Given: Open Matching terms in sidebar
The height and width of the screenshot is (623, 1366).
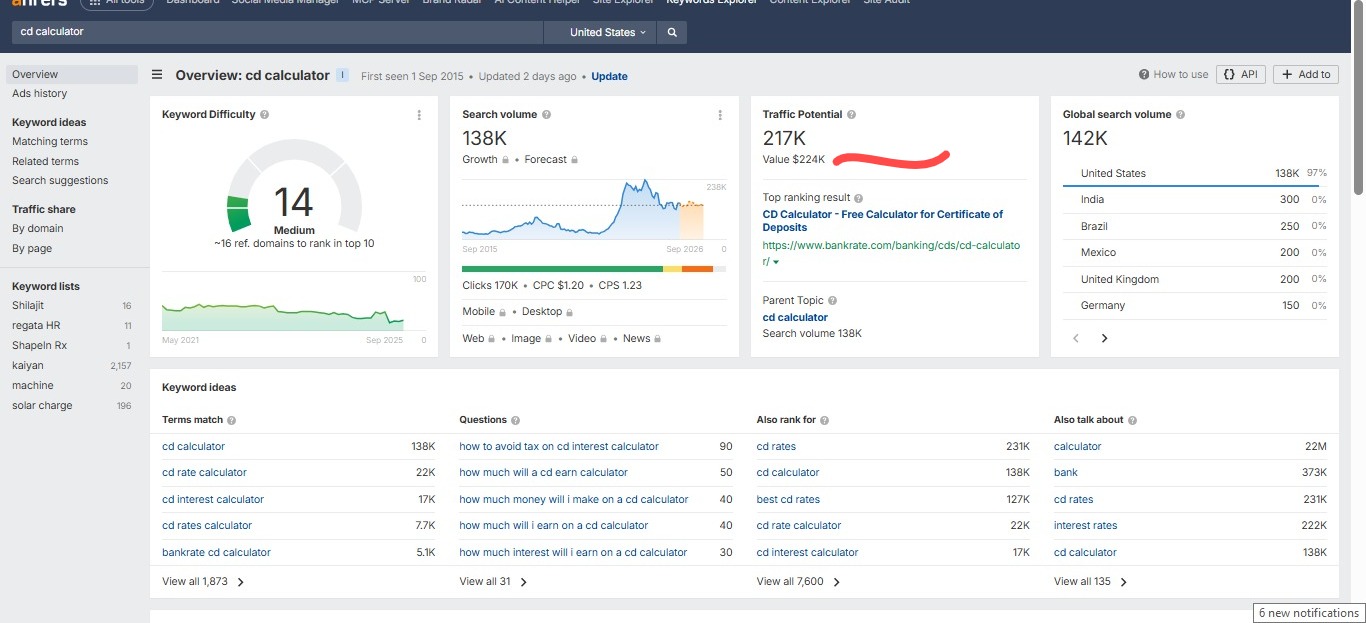Looking at the screenshot, I should pyautogui.click(x=50, y=142).
